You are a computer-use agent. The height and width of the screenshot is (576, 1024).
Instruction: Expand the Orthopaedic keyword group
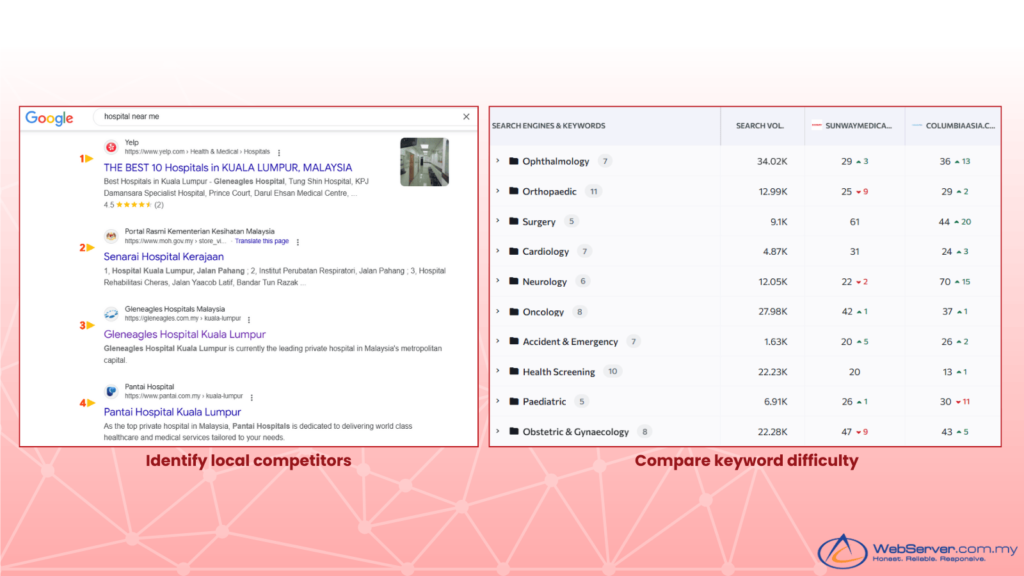pos(498,191)
